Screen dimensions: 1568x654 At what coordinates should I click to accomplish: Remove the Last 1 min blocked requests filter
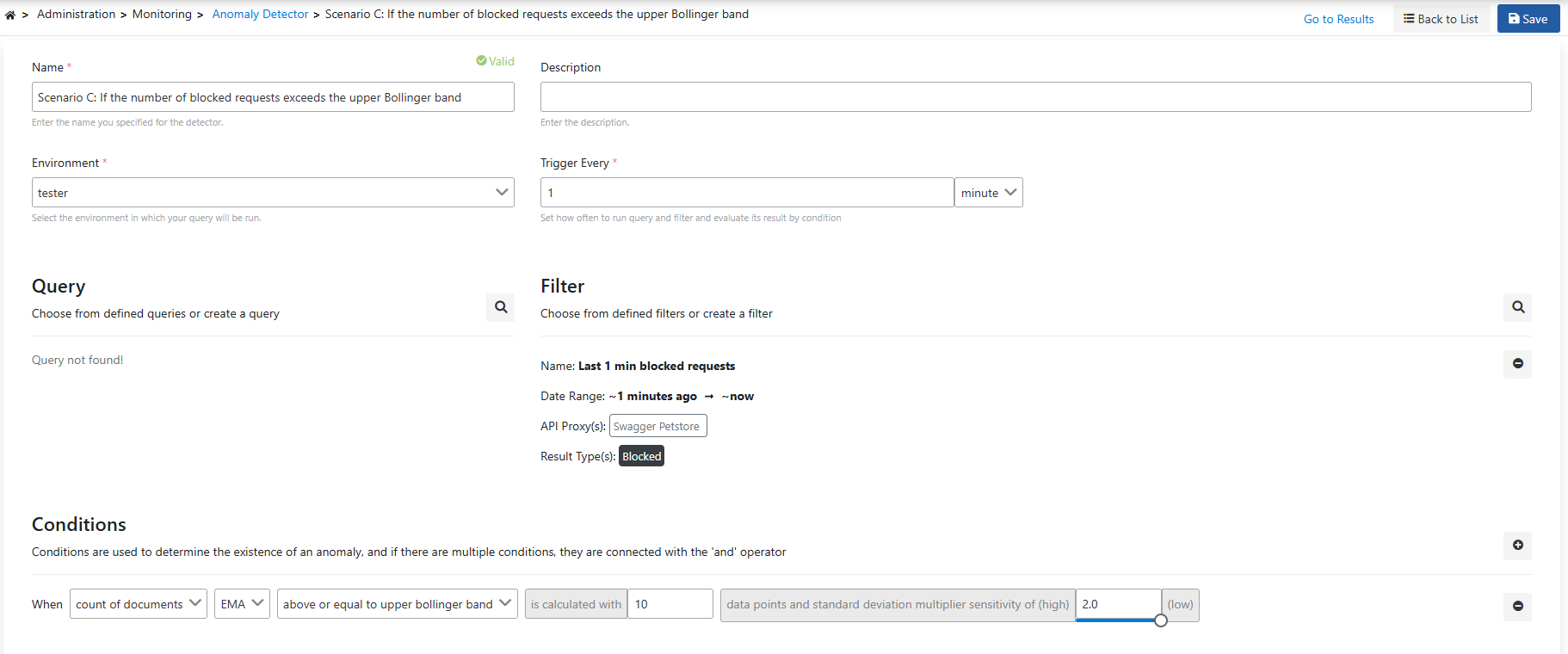click(1517, 364)
